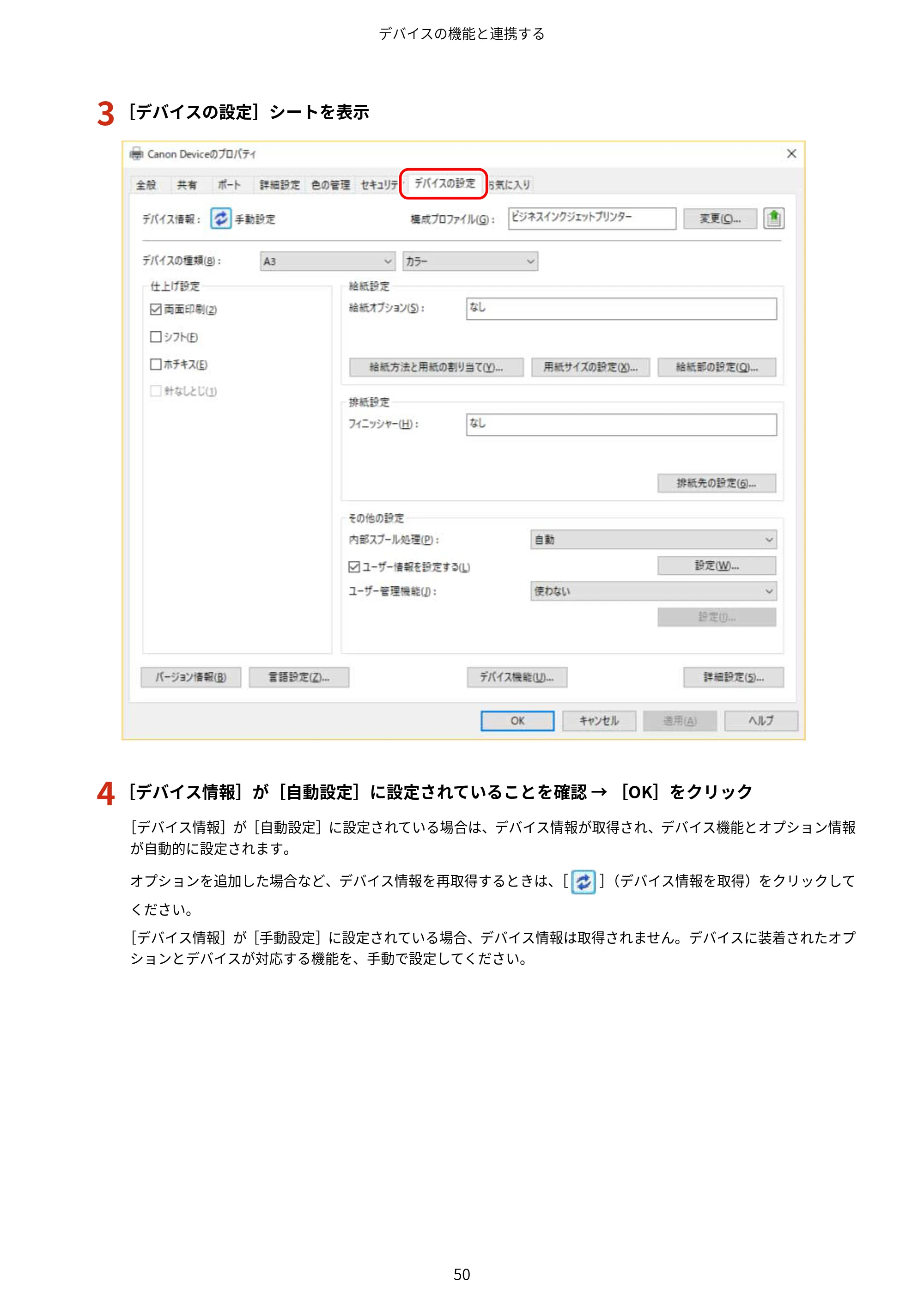The height and width of the screenshot is (1307, 924).
Task: Open the A3 device type dropdown
Action: click(328, 261)
